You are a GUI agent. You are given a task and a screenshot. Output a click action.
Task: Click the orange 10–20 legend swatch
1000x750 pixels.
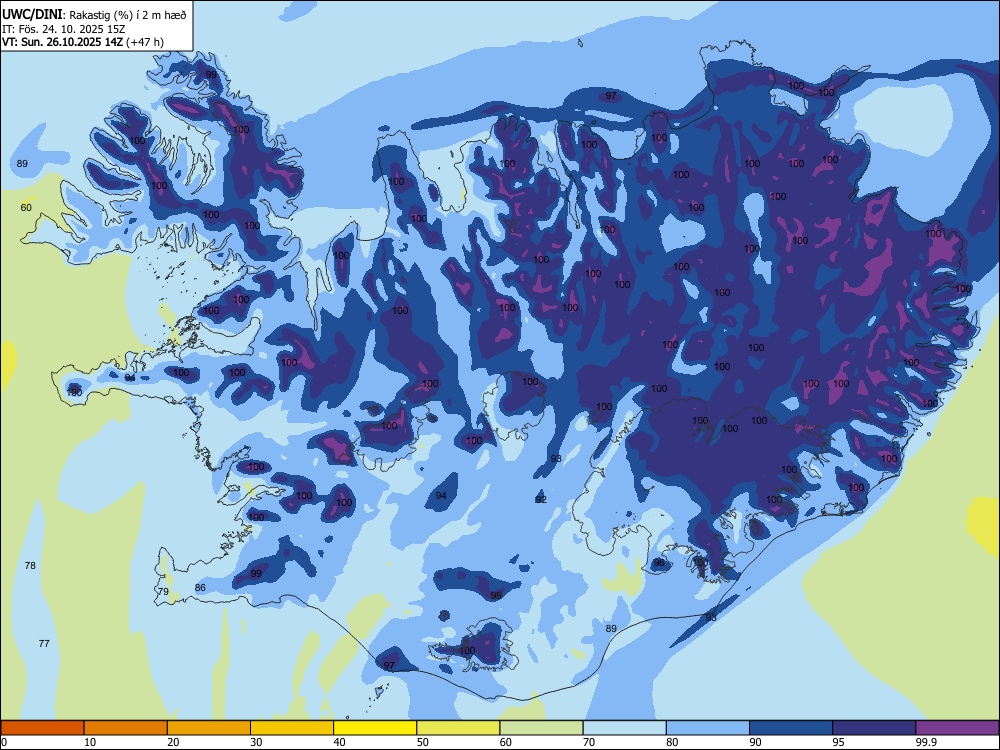click(x=126, y=728)
